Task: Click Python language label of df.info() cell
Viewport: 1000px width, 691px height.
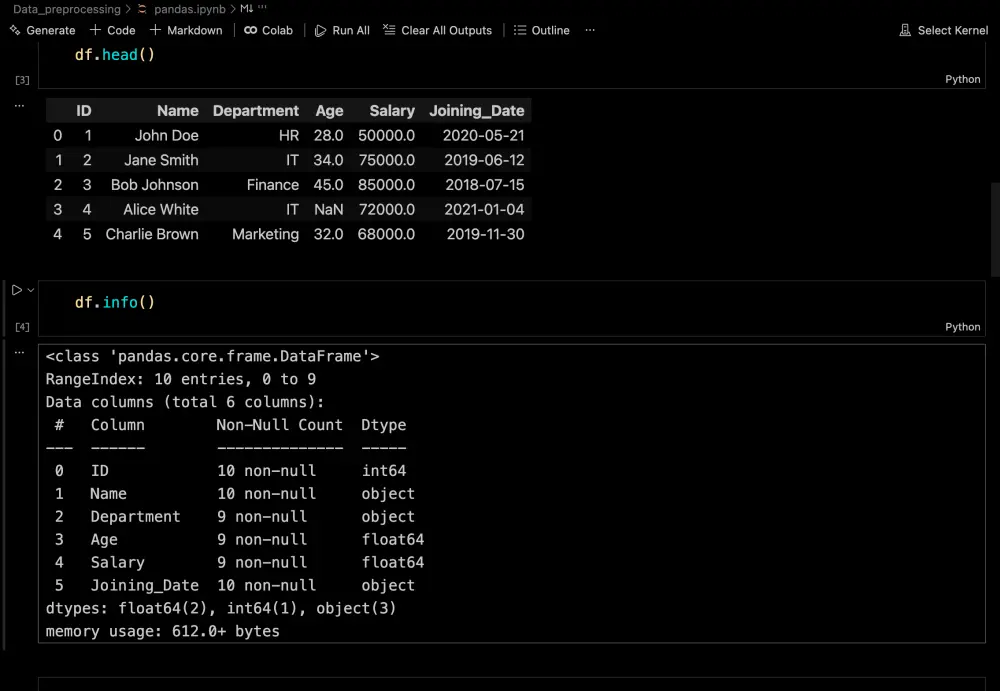Action: pyautogui.click(x=962, y=327)
